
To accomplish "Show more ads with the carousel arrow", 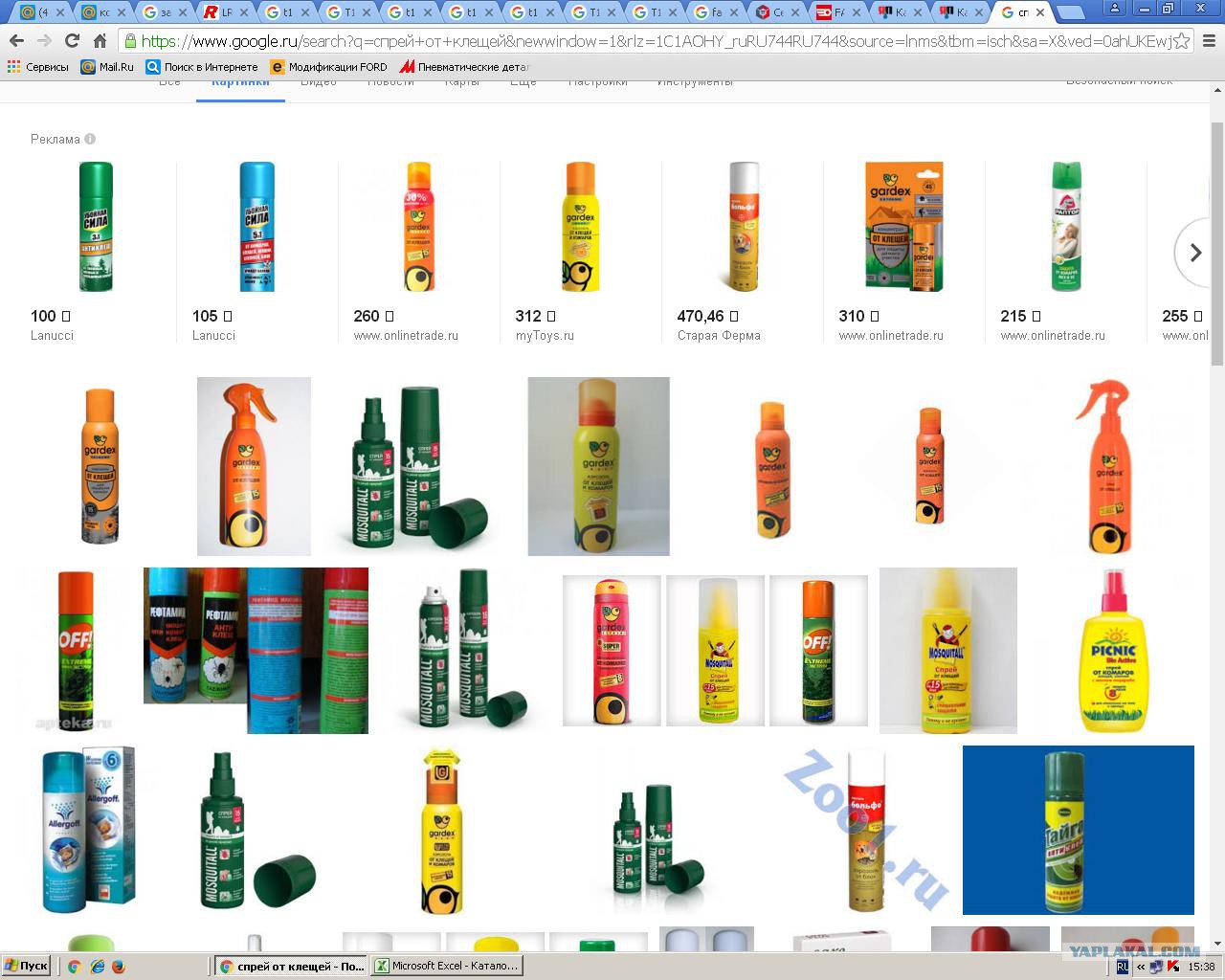I will click(x=1195, y=253).
